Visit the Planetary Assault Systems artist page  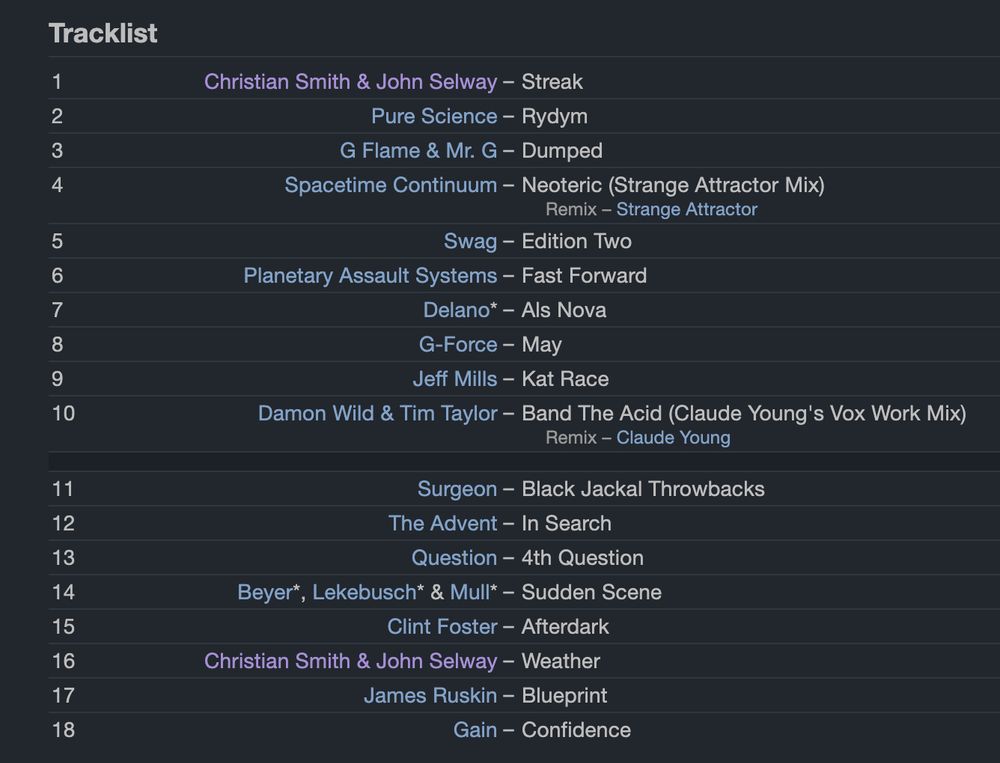[x=370, y=275]
